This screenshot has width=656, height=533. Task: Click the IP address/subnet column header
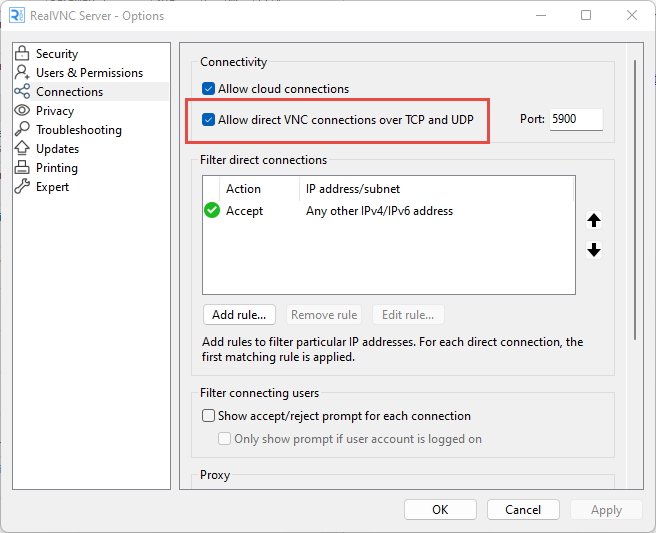click(x=355, y=189)
